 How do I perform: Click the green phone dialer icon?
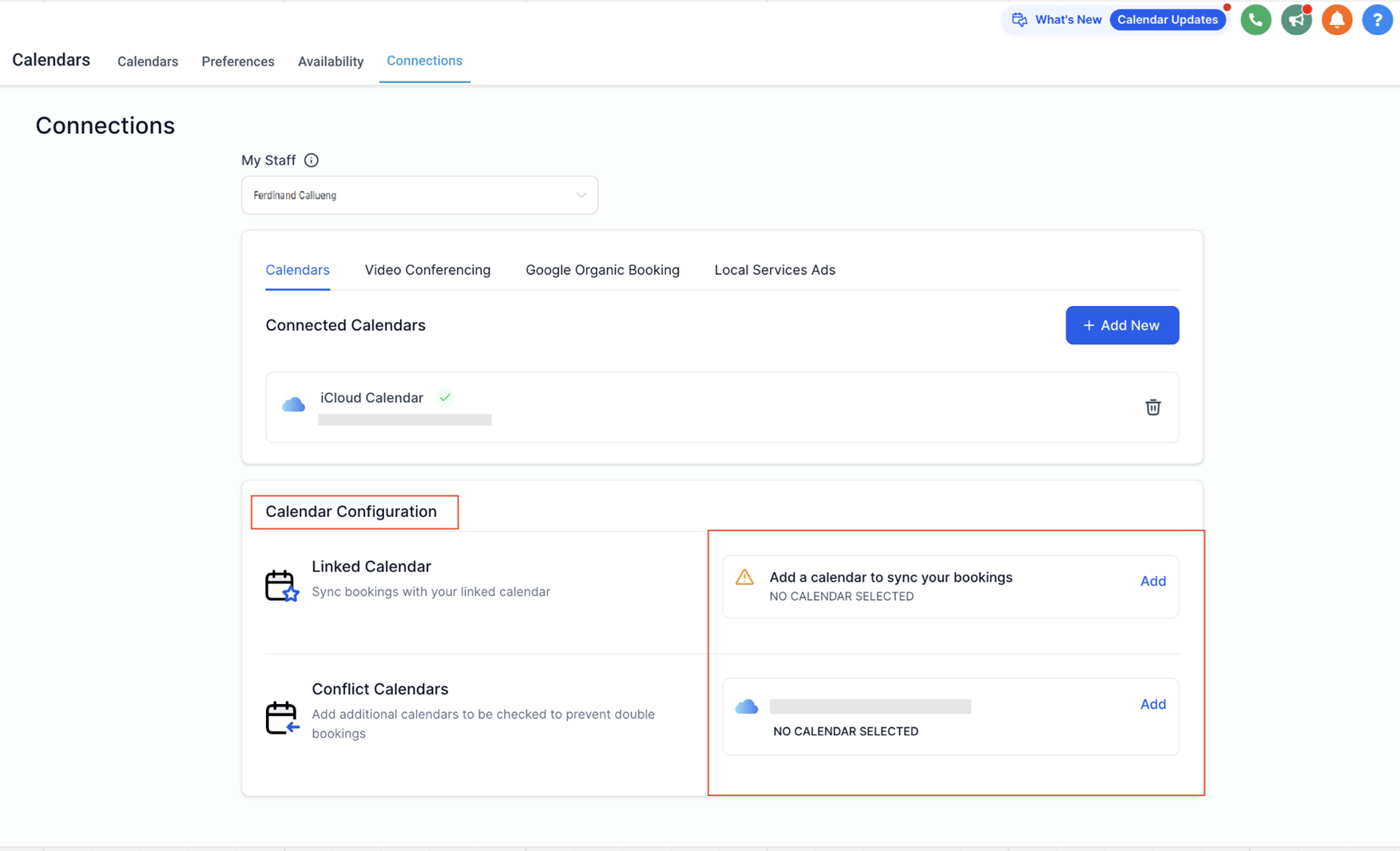click(x=1255, y=20)
